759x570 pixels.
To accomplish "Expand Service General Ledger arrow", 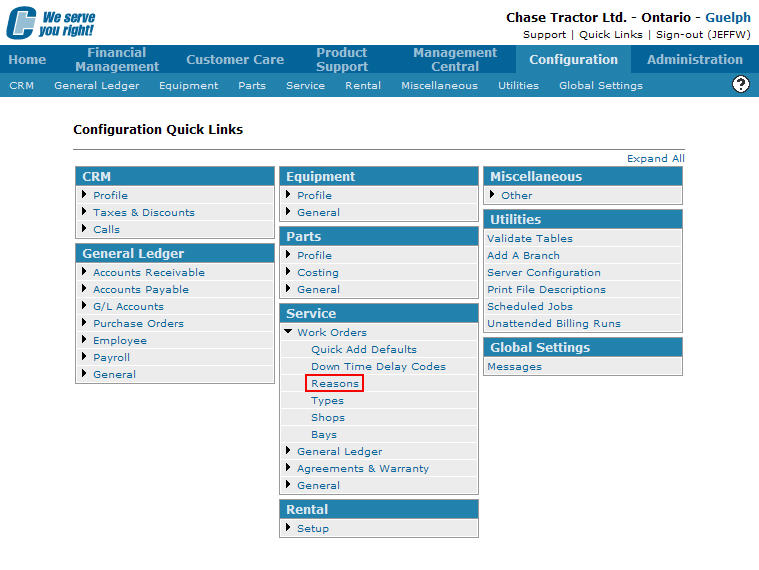I will tap(288, 450).
